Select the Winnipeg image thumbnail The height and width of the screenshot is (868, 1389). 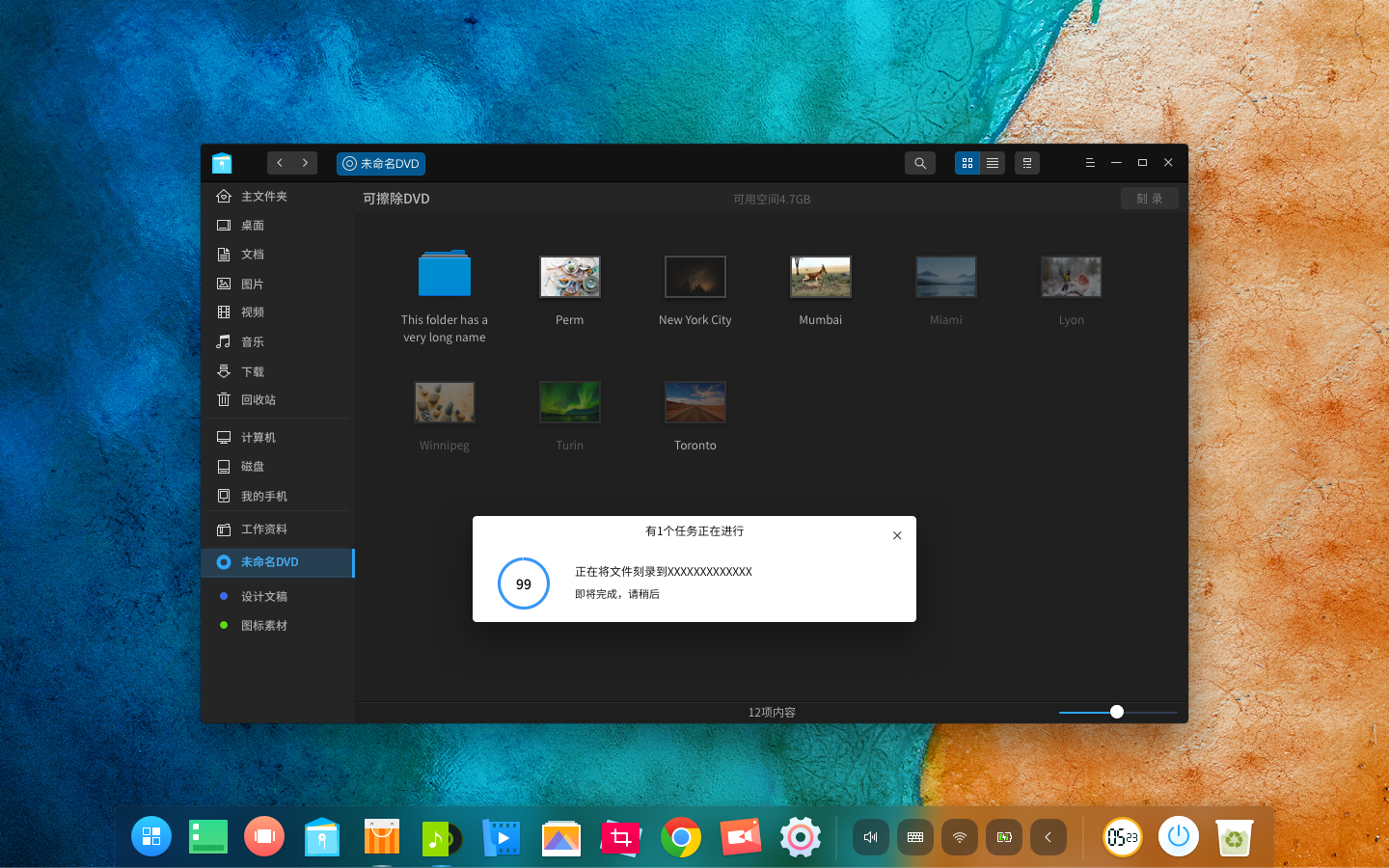[x=445, y=402]
